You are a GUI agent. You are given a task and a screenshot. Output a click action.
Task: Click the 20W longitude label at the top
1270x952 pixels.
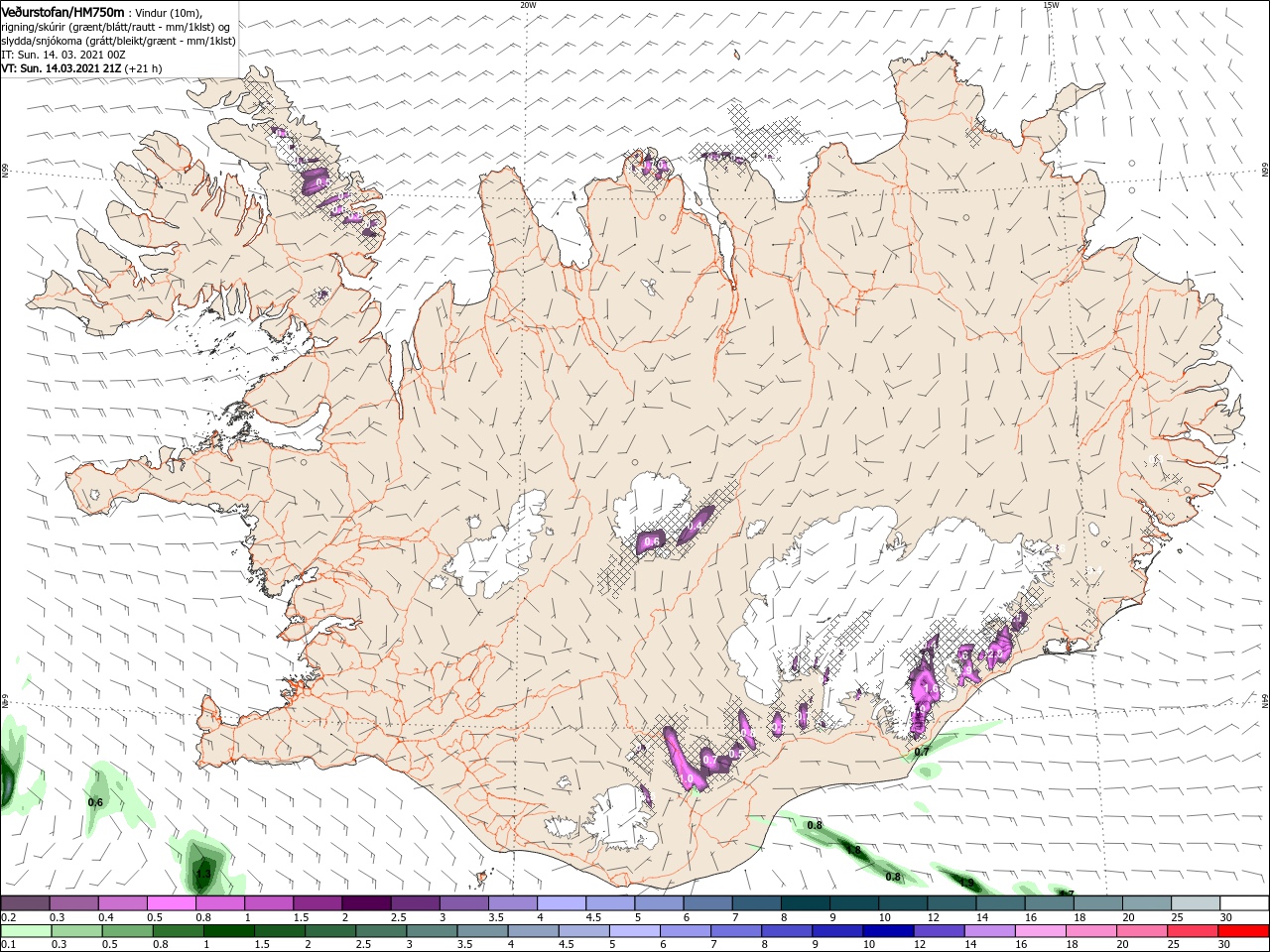coord(528,5)
